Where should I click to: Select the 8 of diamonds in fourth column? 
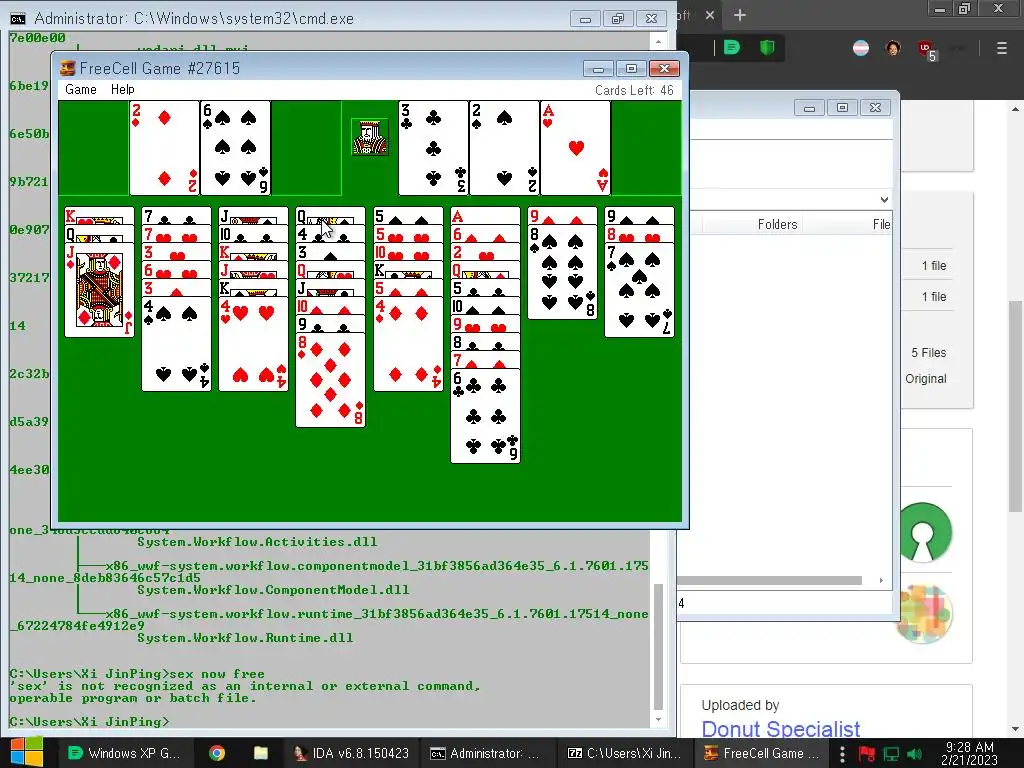tap(330, 379)
